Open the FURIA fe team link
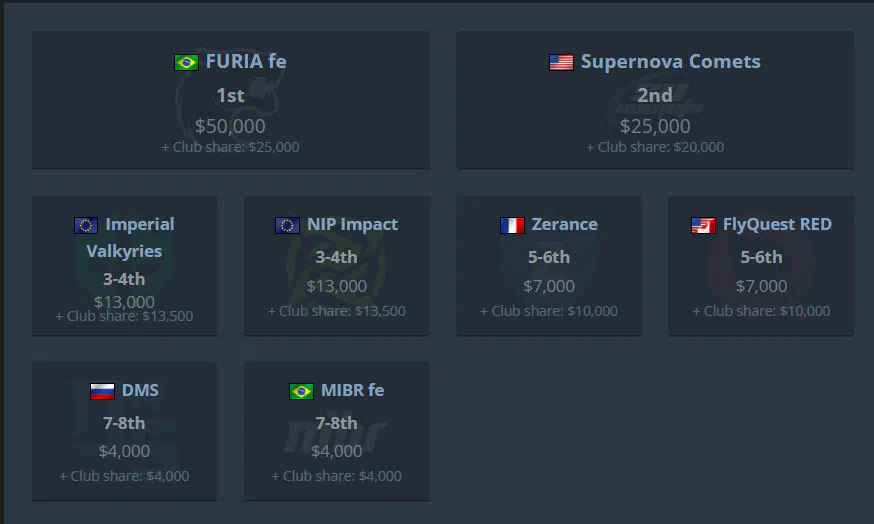 [246, 61]
